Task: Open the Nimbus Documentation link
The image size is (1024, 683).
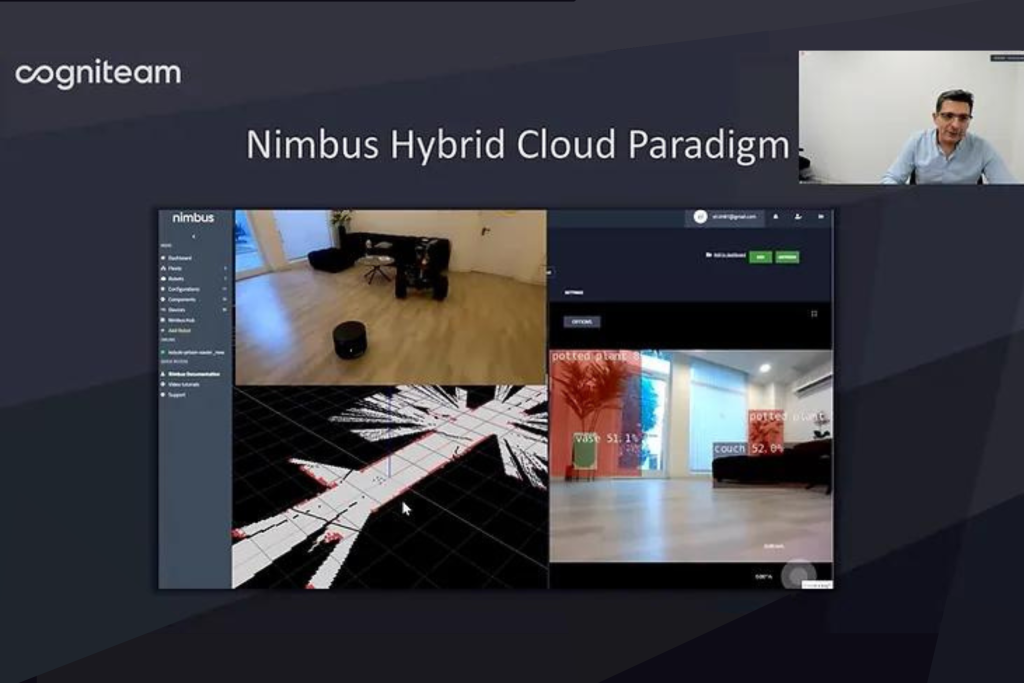Action: coord(194,374)
